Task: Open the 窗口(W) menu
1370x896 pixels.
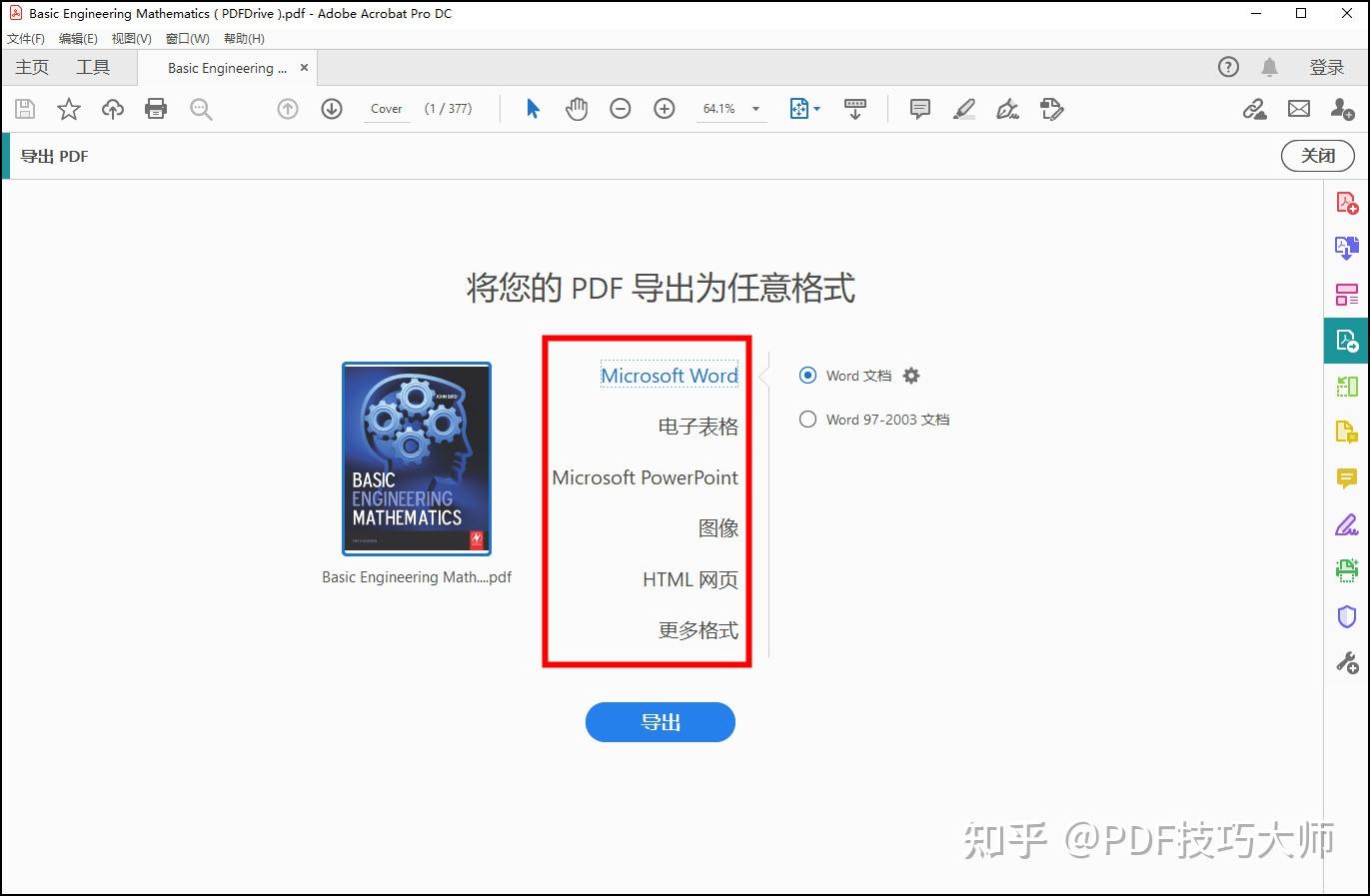Action: (188, 39)
